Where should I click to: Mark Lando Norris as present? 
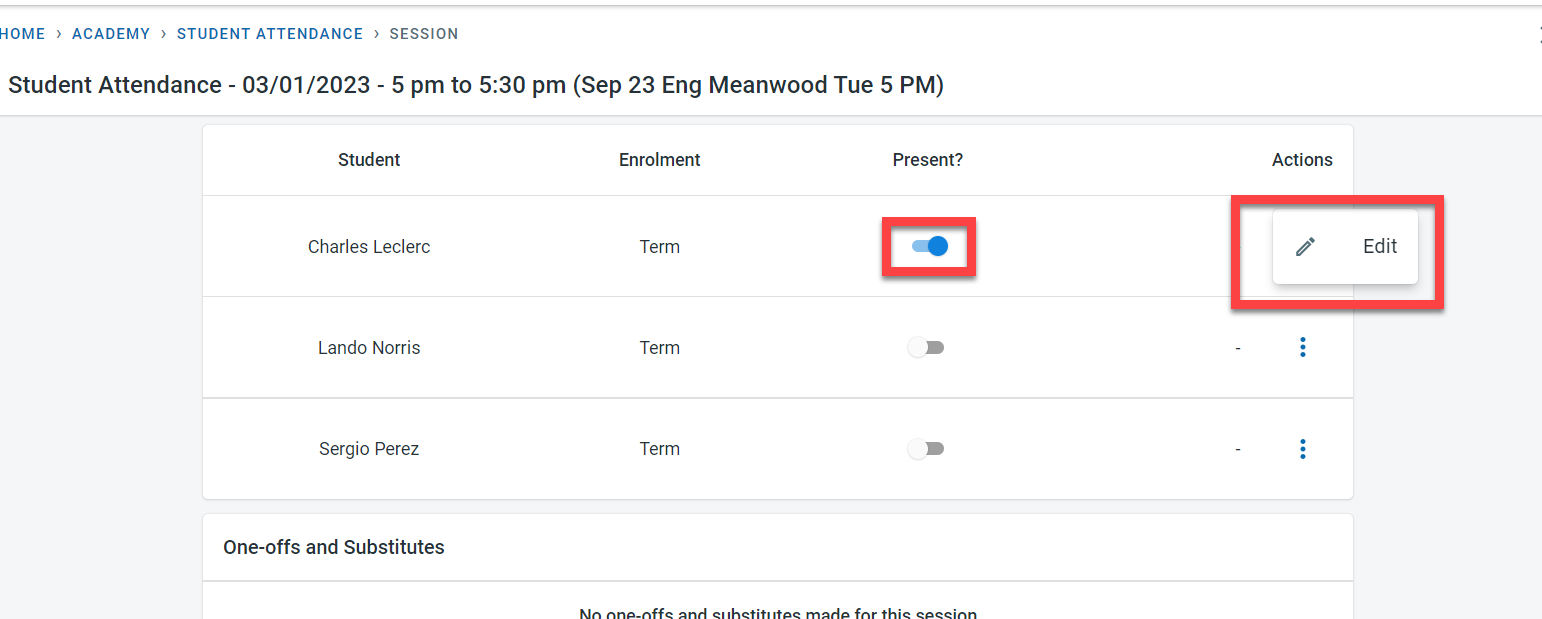point(925,348)
